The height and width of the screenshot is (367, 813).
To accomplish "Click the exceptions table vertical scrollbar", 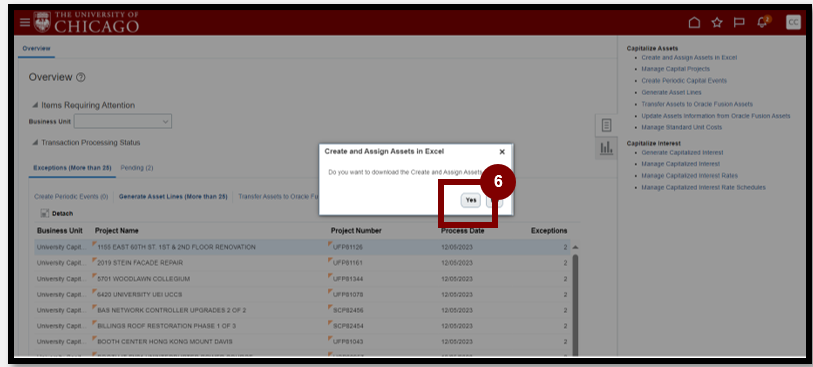I will (575, 305).
